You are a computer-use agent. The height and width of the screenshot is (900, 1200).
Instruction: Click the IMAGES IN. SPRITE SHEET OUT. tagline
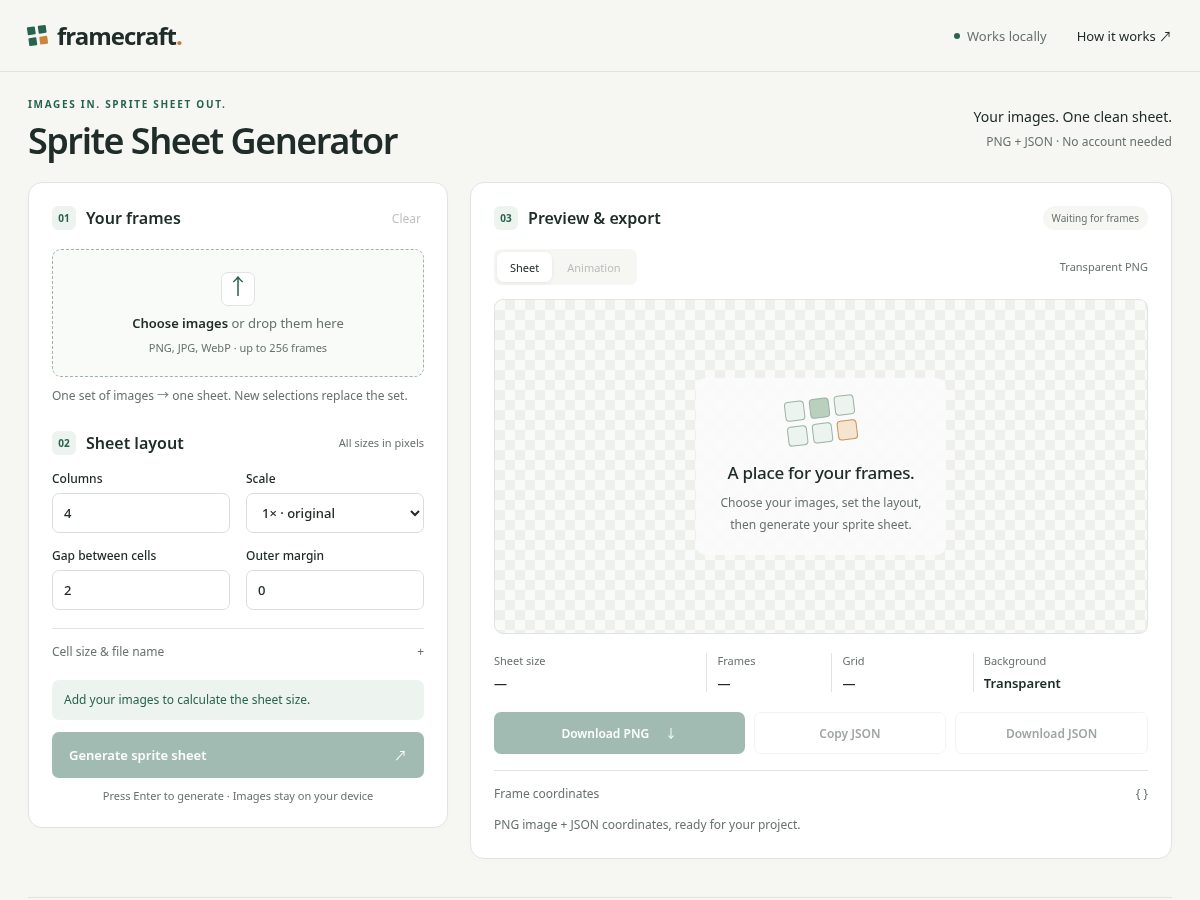tap(127, 104)
